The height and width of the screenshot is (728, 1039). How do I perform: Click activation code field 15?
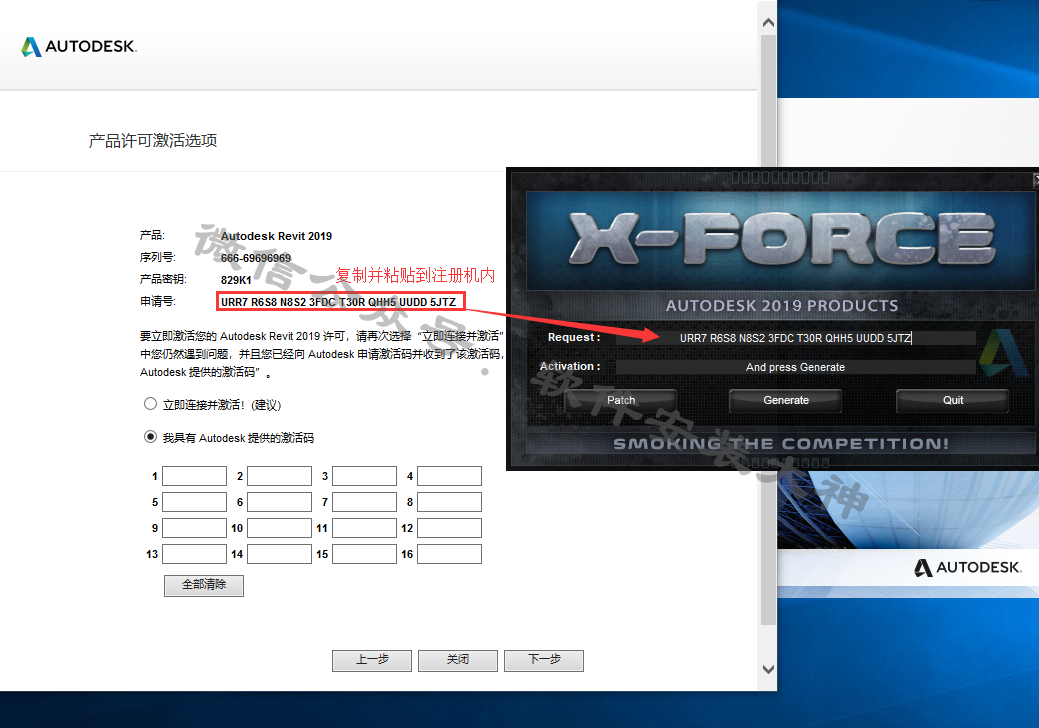364,554
